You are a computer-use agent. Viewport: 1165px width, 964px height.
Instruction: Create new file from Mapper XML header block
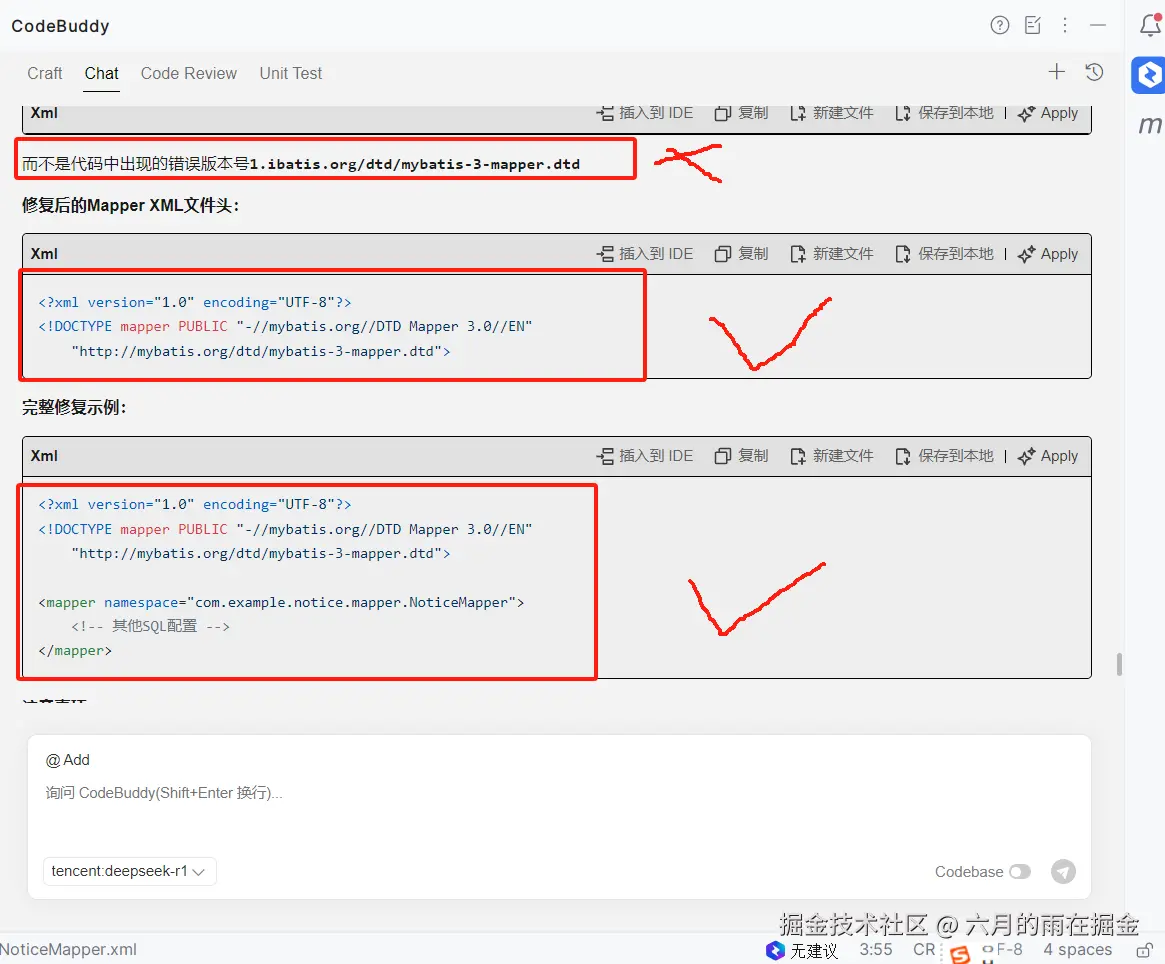pos(831,254)
